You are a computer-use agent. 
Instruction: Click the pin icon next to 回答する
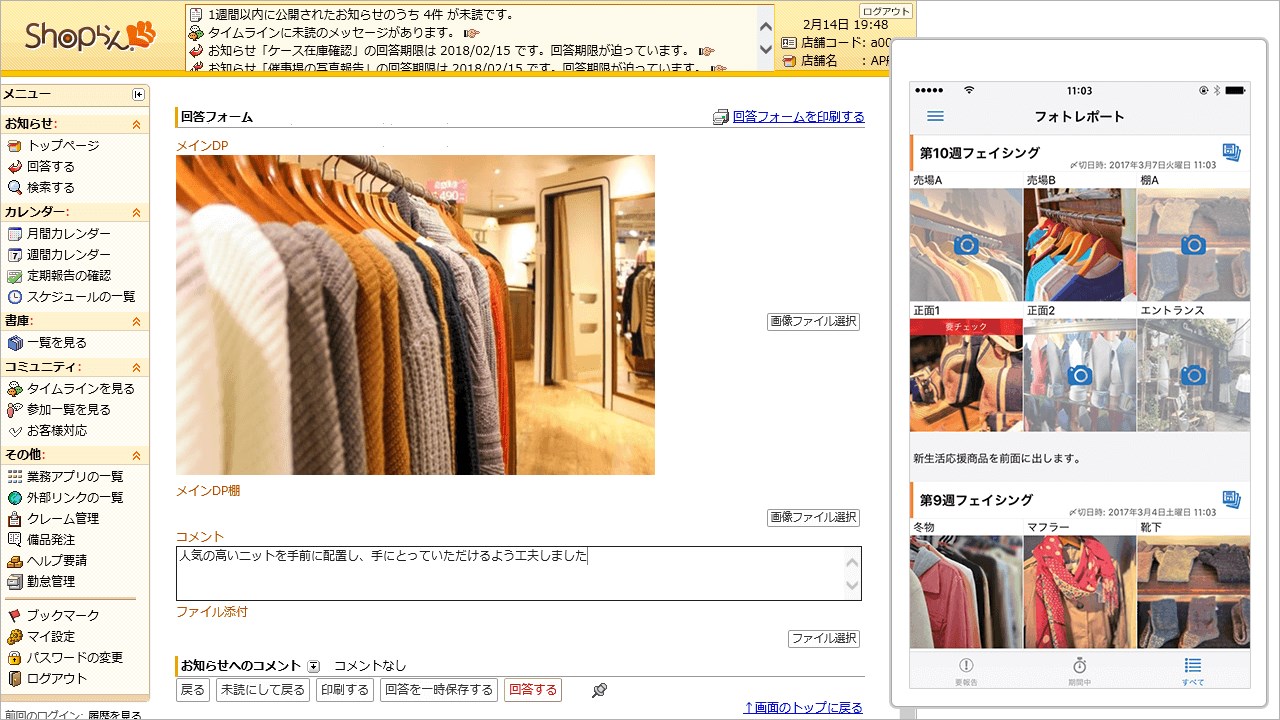(599, 690)
